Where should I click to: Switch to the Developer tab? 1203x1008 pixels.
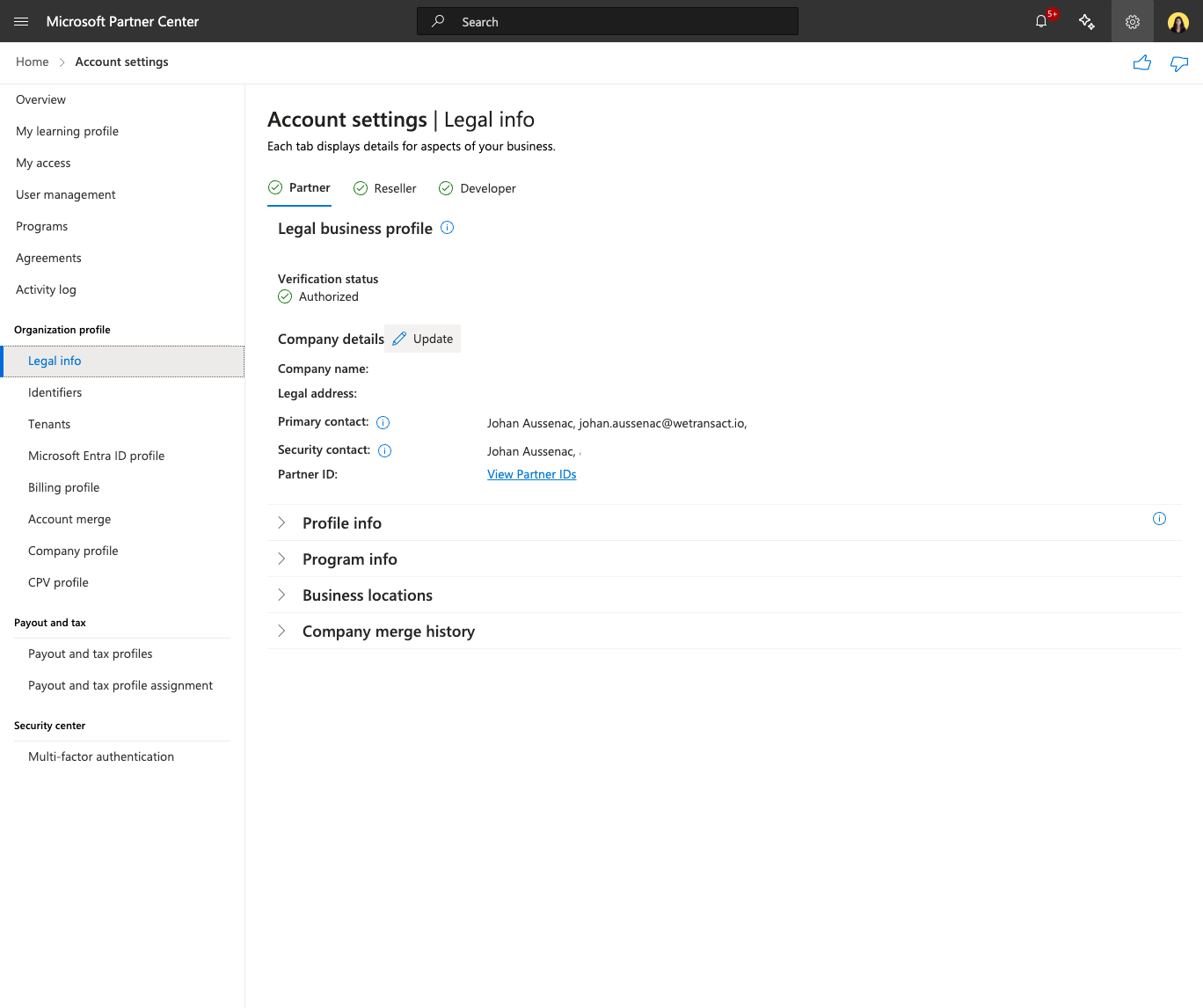pyautogui.click(x=478, y=188)
